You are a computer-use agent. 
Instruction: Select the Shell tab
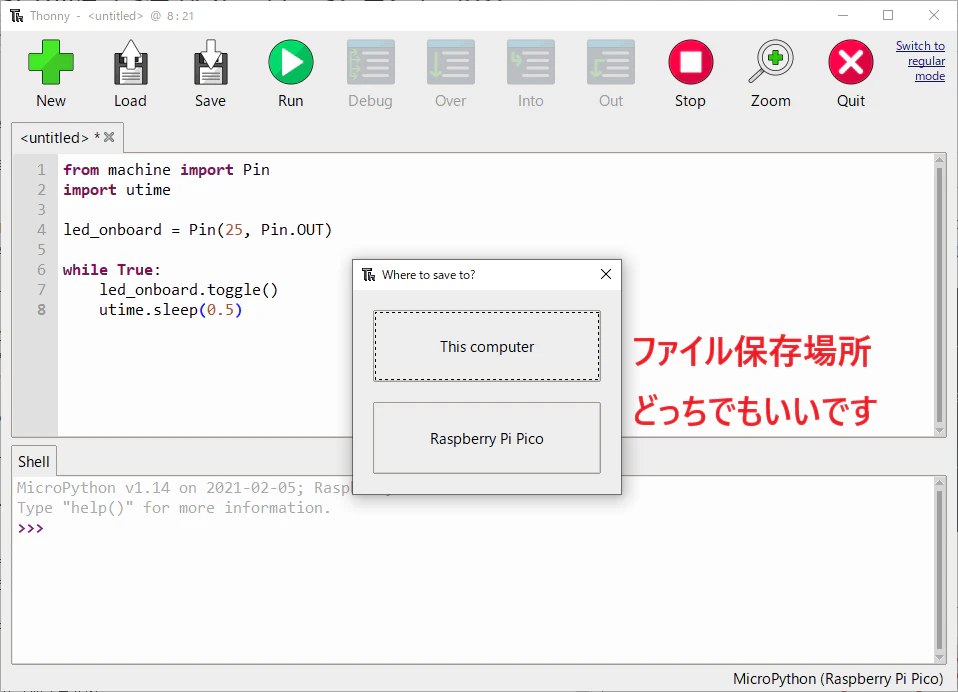pos(34,462)
